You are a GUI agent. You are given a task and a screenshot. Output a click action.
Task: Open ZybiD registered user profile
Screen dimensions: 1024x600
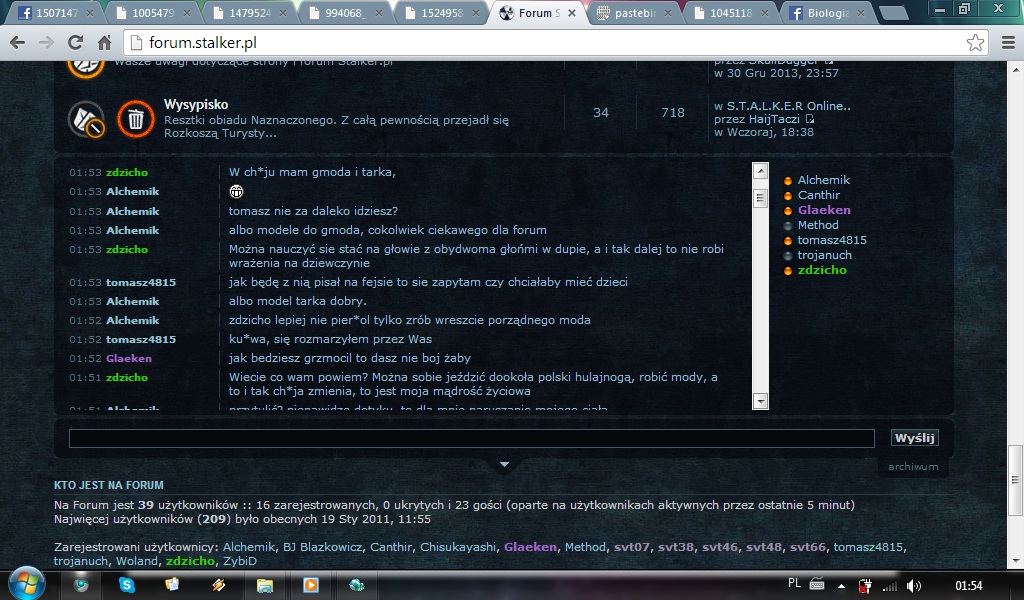click(x=240, y=561)
